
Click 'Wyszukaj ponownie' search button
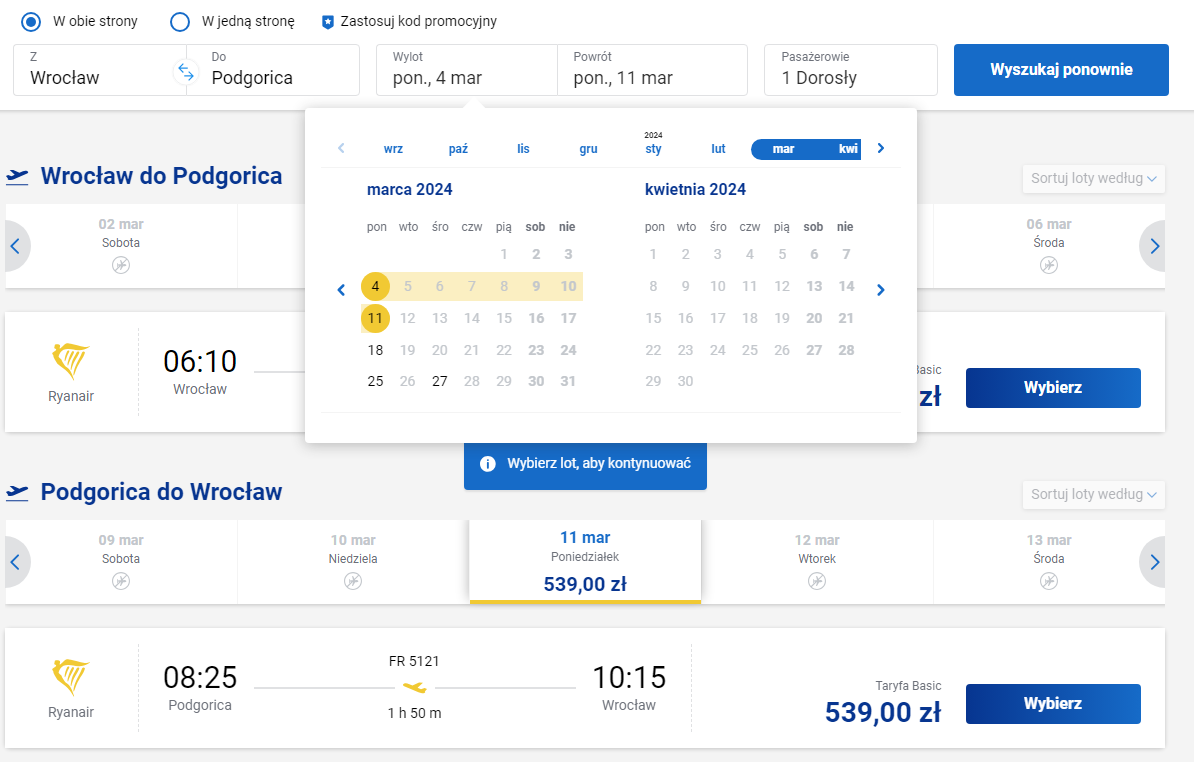[1061, 70]
